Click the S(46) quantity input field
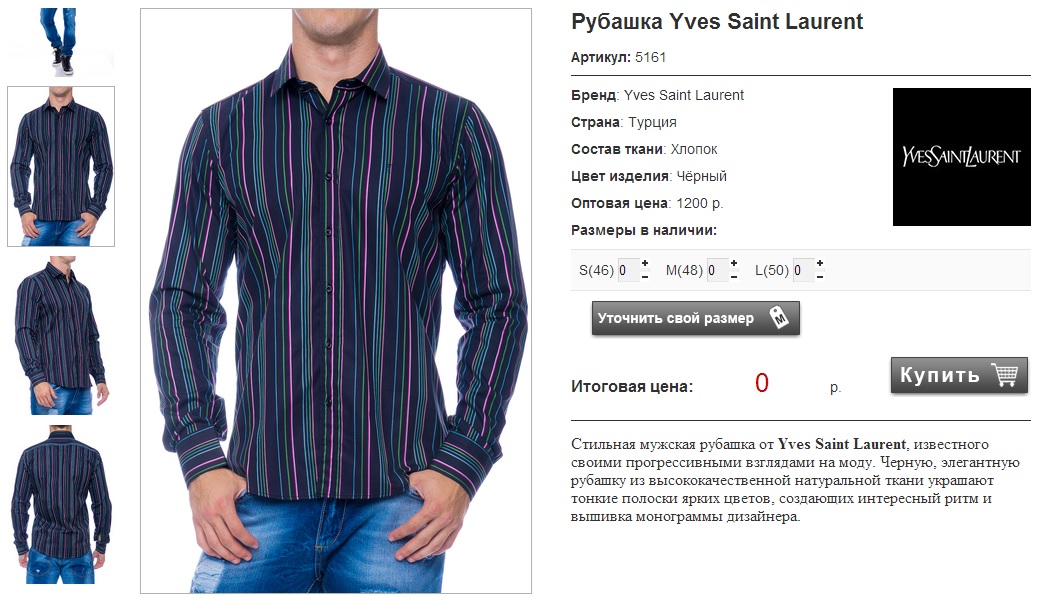Image resolution: width=1038 pixels, height=598 pixels. [x=628, y=270]
